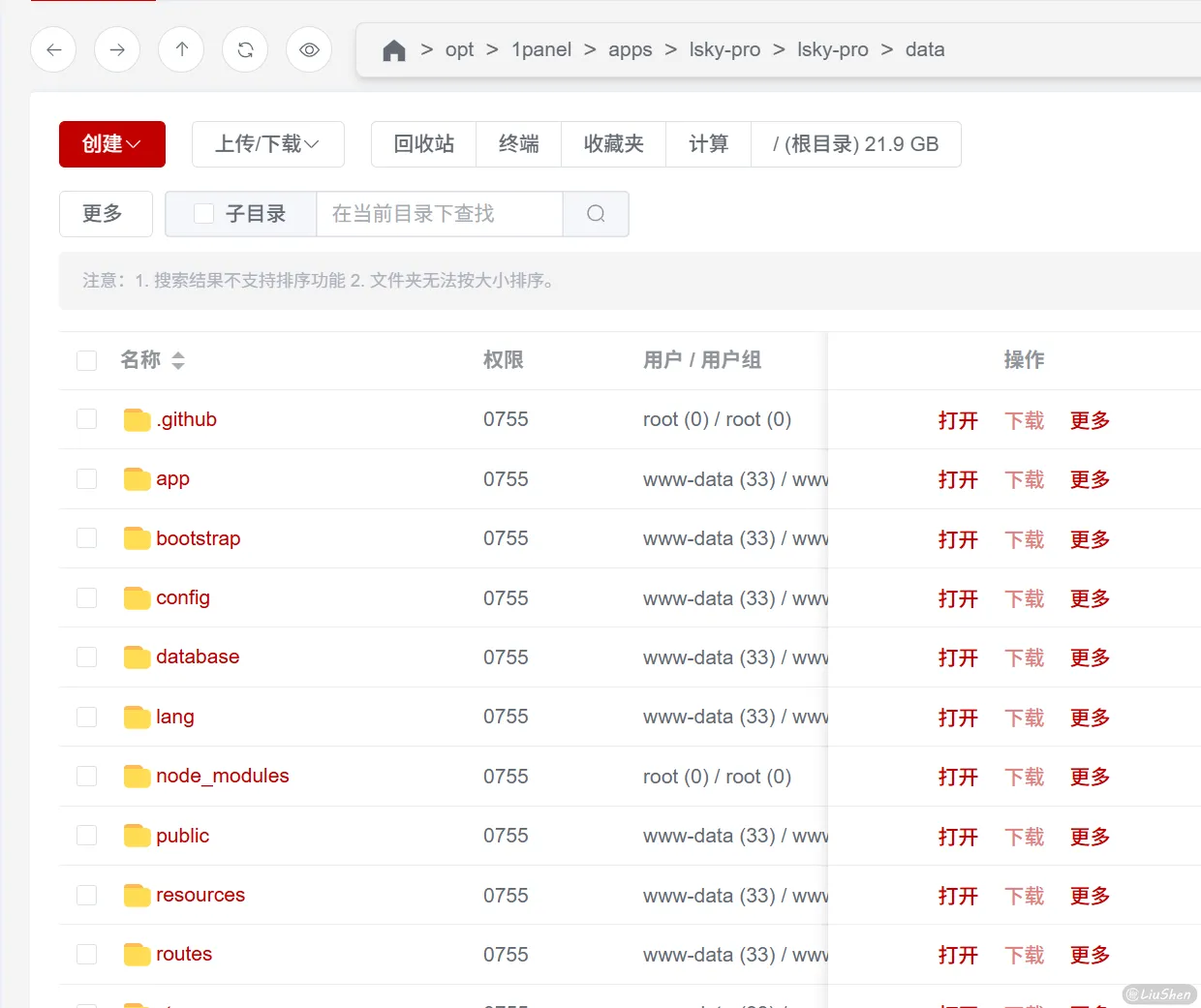The height and width of the screenshot is (1008, 1201).
Task: Sort files by name column arrows
Action: tap(178, 361)
